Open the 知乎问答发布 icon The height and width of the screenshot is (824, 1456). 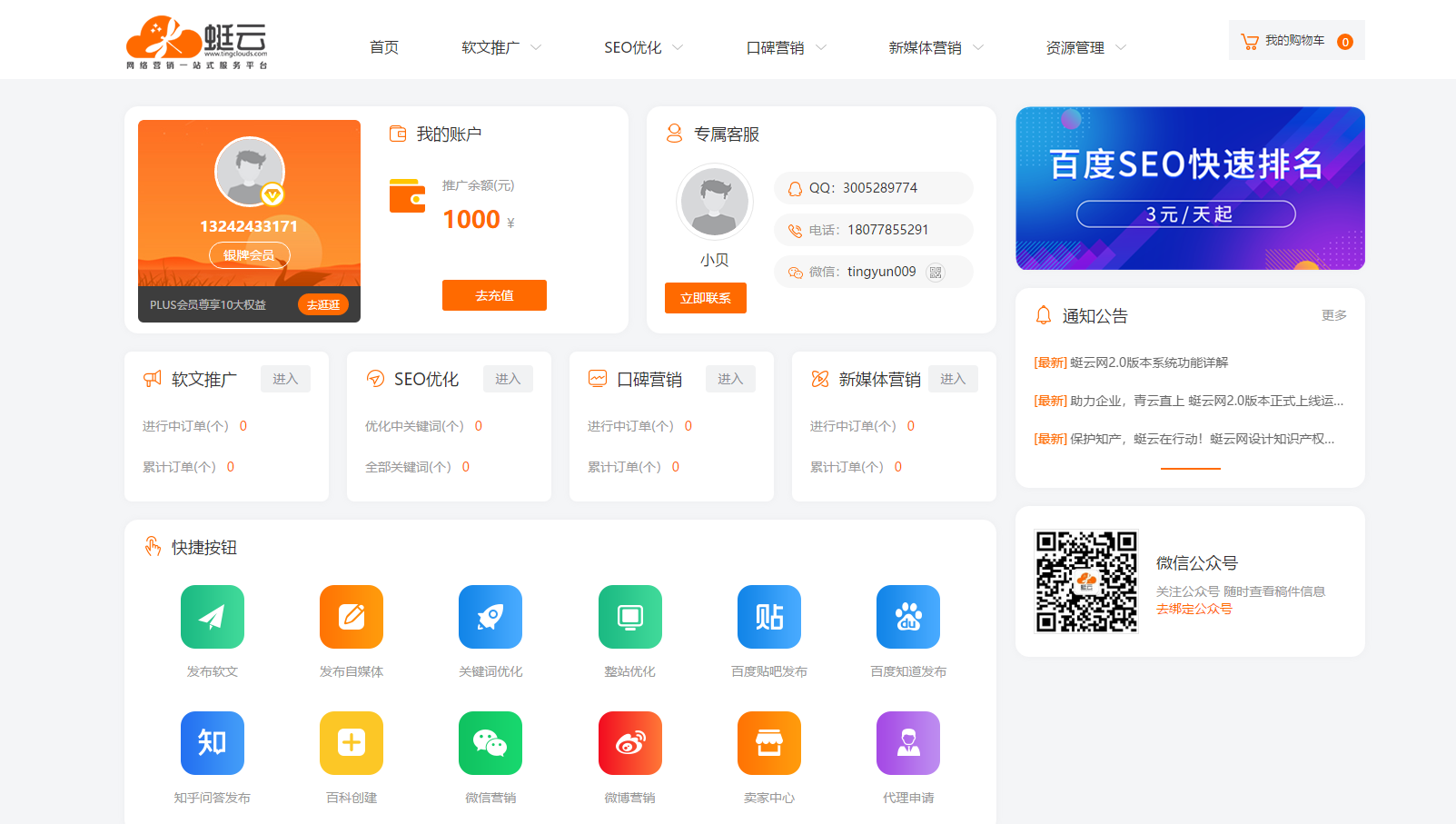tap(212, 743)
